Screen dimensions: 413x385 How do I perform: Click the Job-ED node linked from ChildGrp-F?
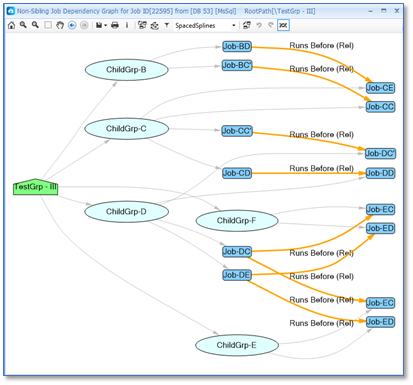(x=380, y=228)
